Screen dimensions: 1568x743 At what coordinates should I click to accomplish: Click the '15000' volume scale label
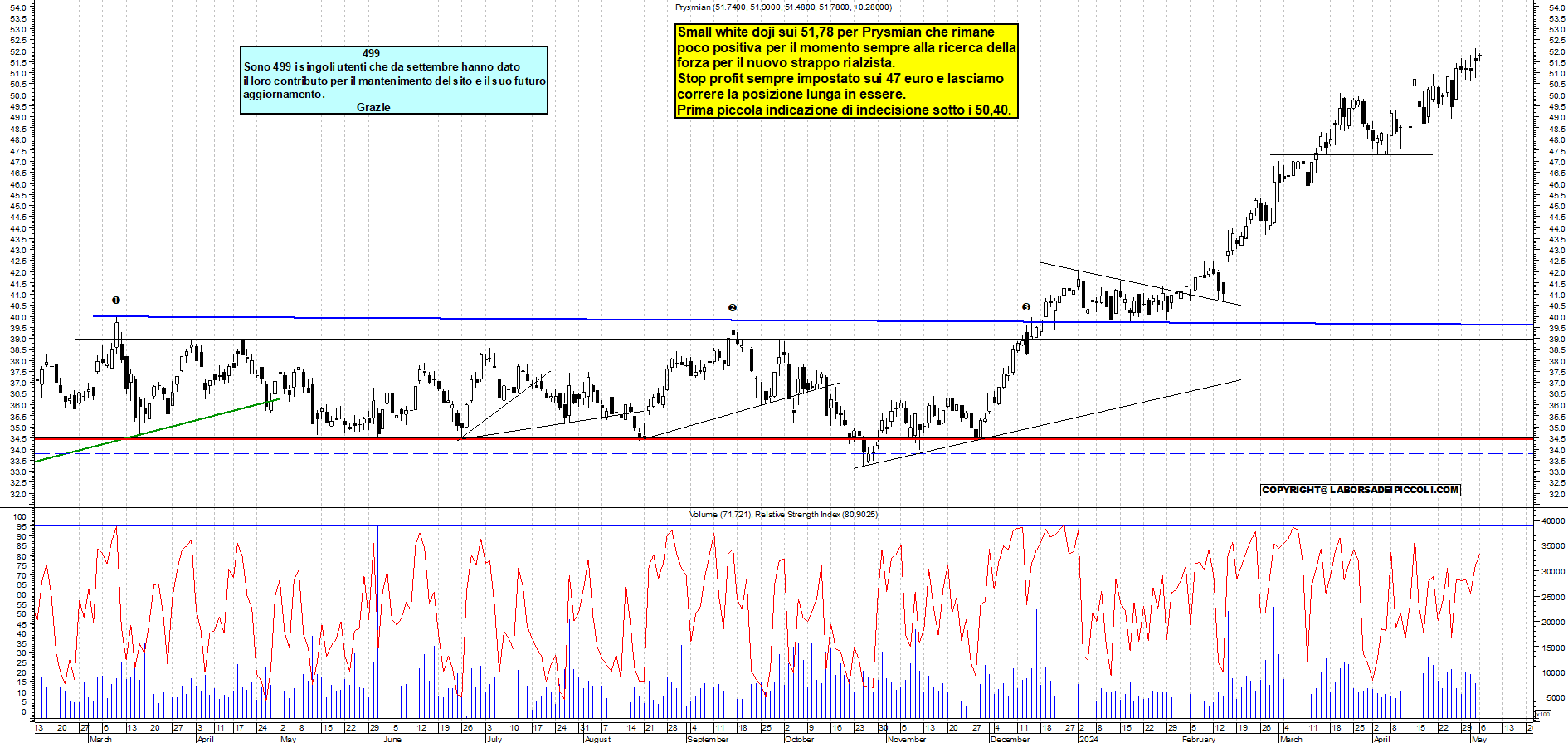click(x=1553, y=648)
